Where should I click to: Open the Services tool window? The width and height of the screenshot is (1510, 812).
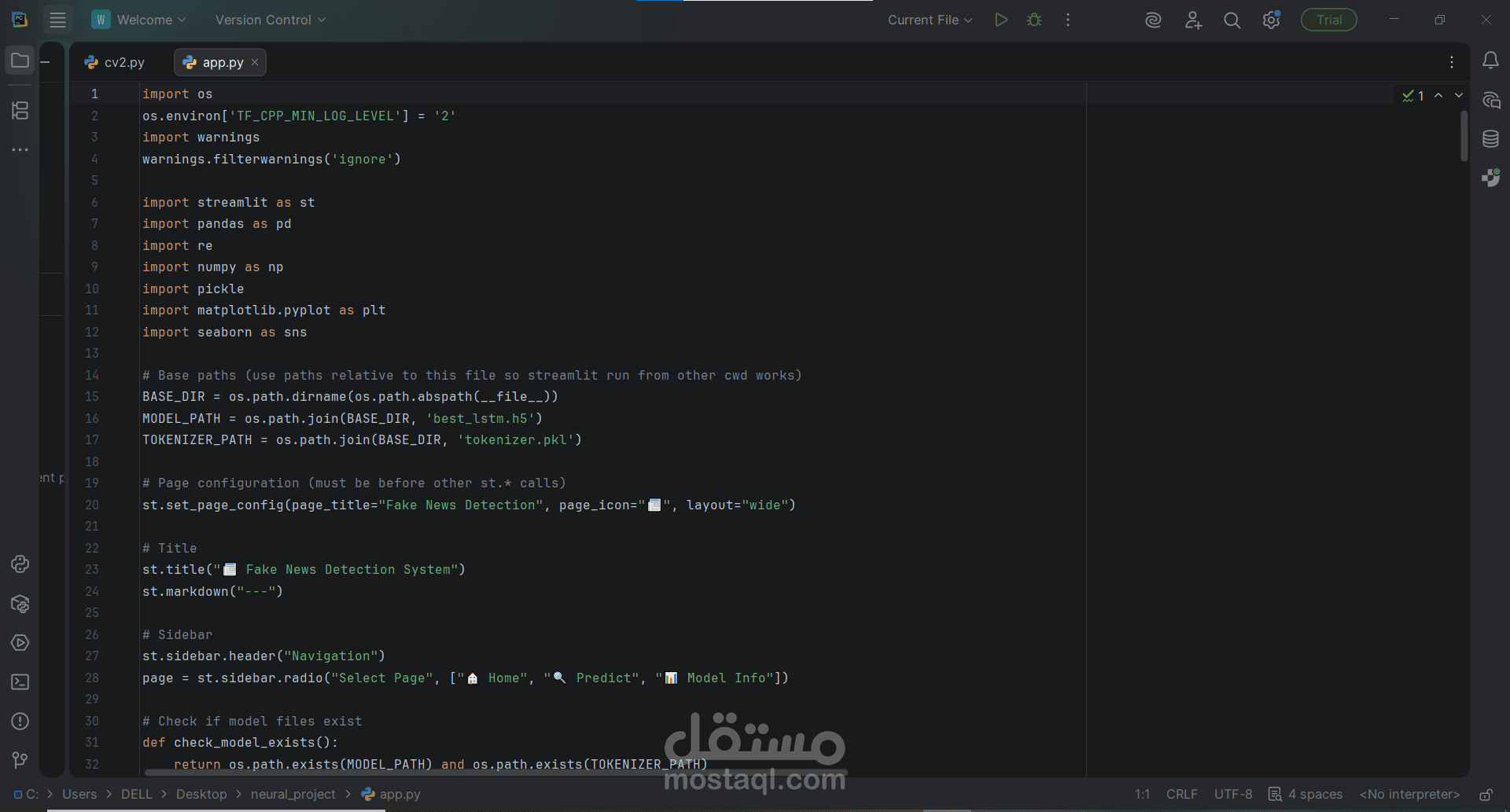pos(20,643)
